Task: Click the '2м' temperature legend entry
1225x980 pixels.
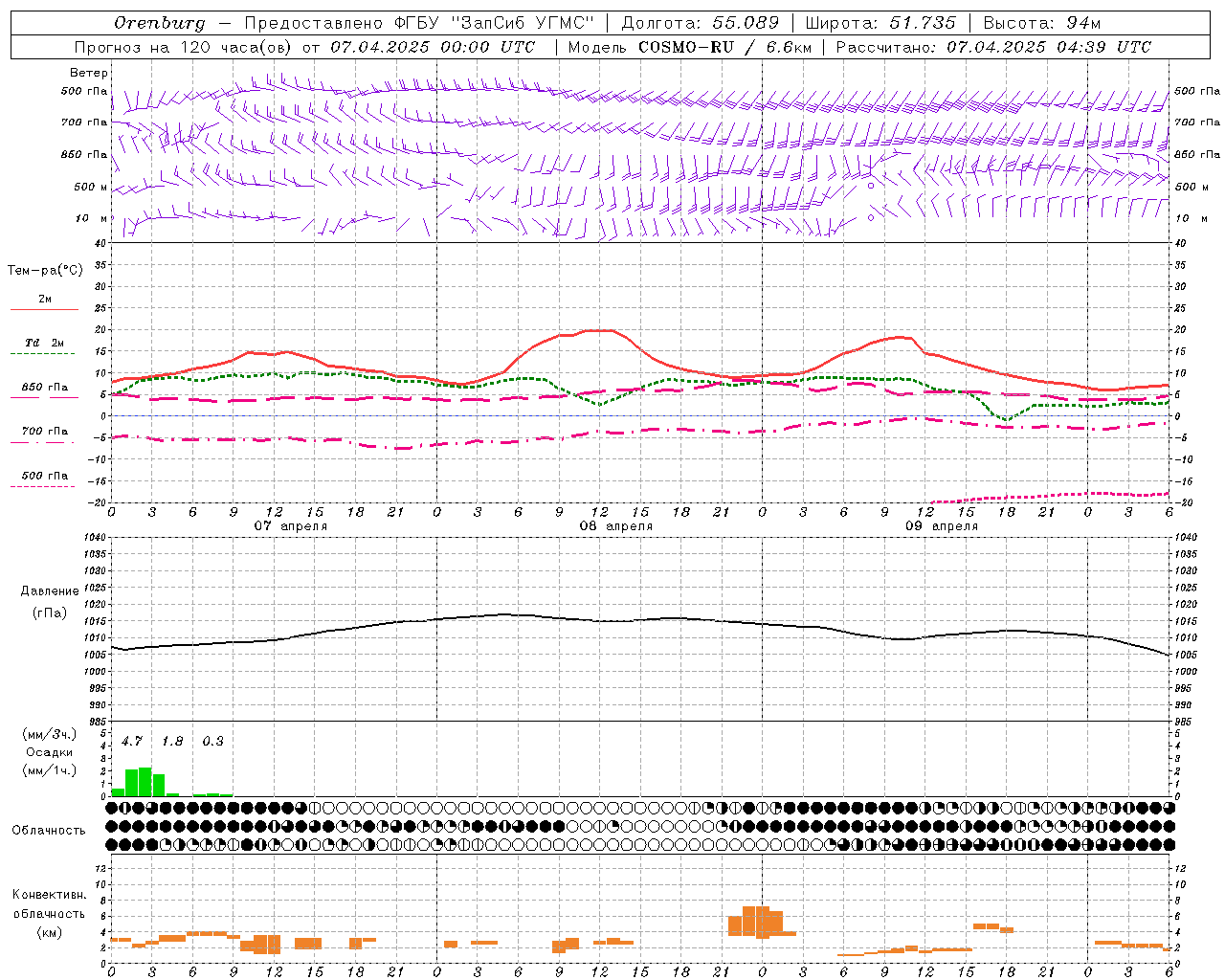Action: (x=45, y=299)
